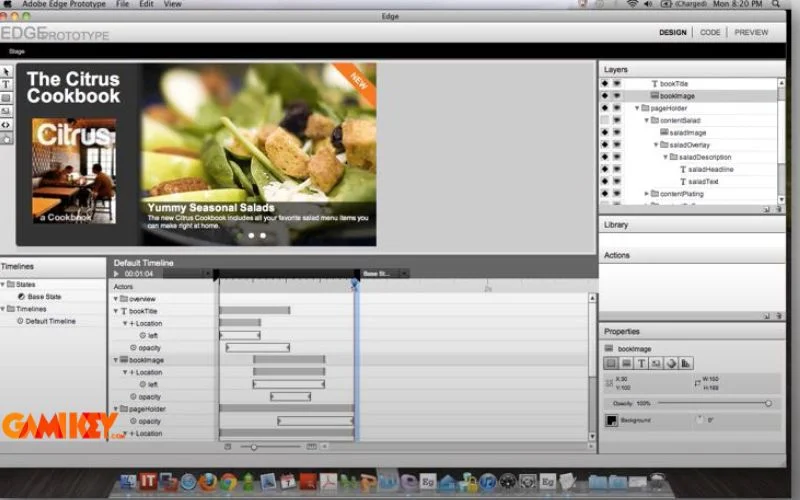
Task: Open the File menu
Action: [x=122, y=4]
